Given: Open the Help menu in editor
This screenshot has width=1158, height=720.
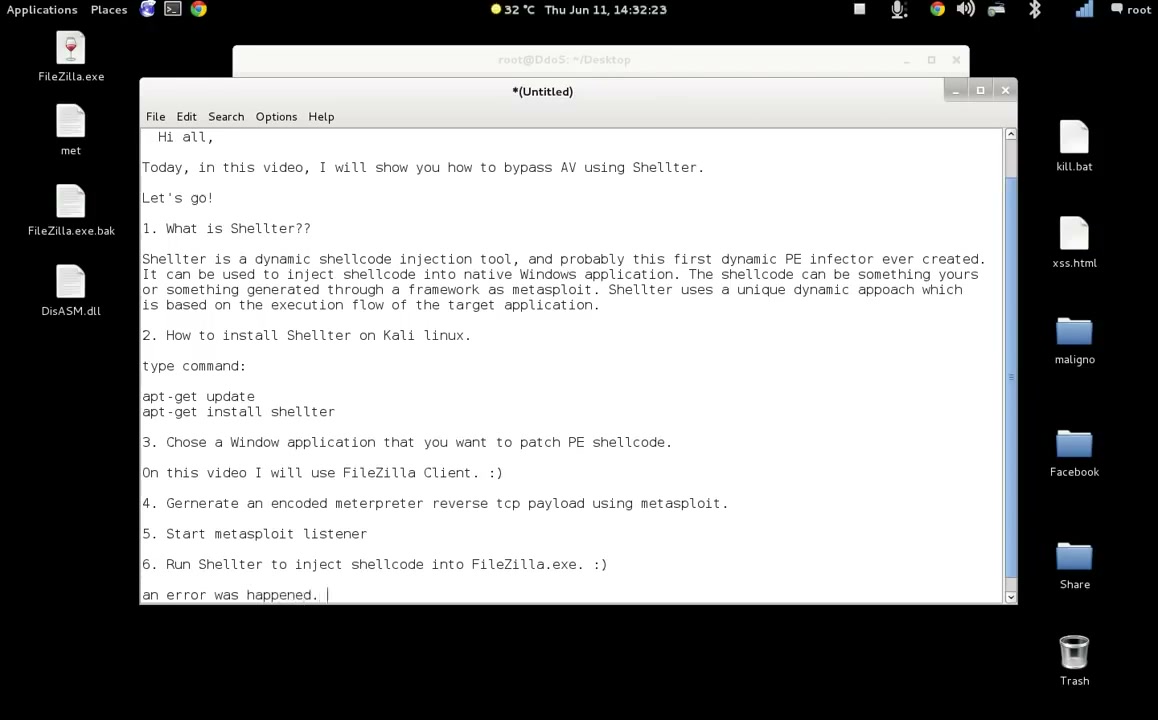Looking at the screenshot, I should (x=321, y=117).
